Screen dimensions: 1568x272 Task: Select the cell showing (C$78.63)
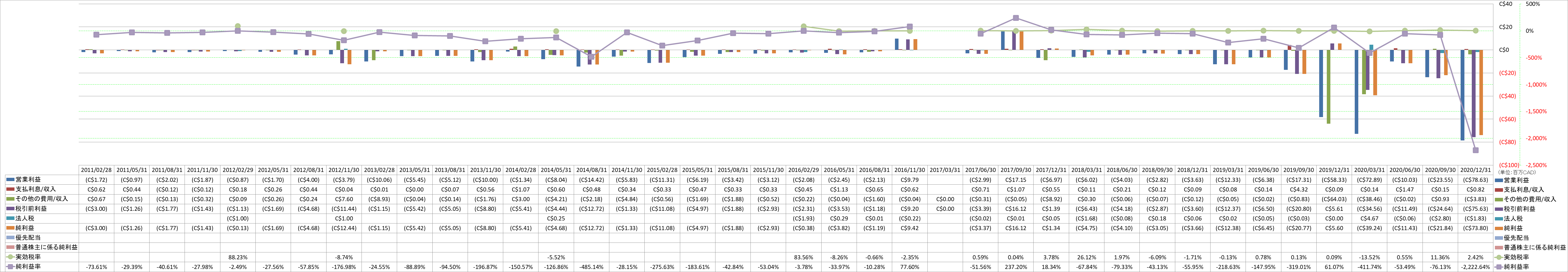tap(1476, 180)
